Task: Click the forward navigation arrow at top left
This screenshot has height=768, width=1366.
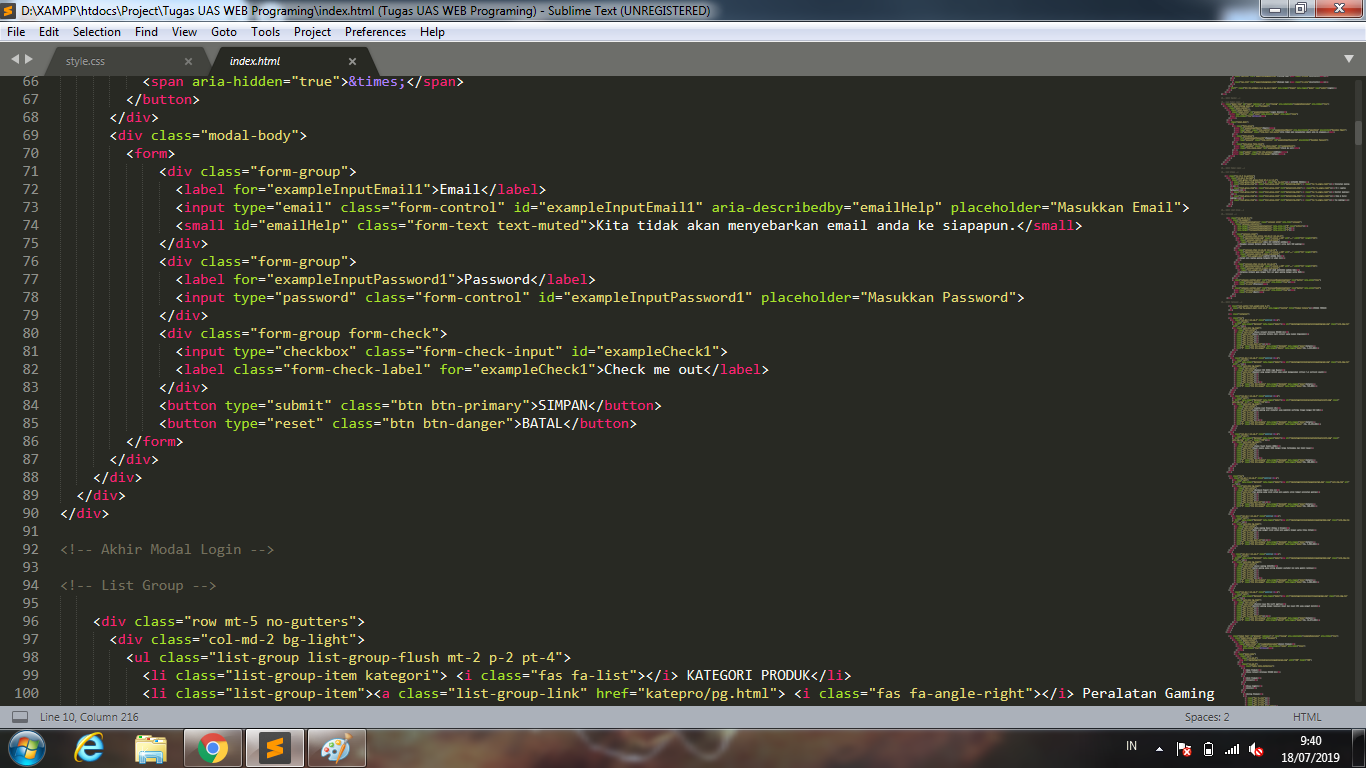Action: click(x=28, y=59)
